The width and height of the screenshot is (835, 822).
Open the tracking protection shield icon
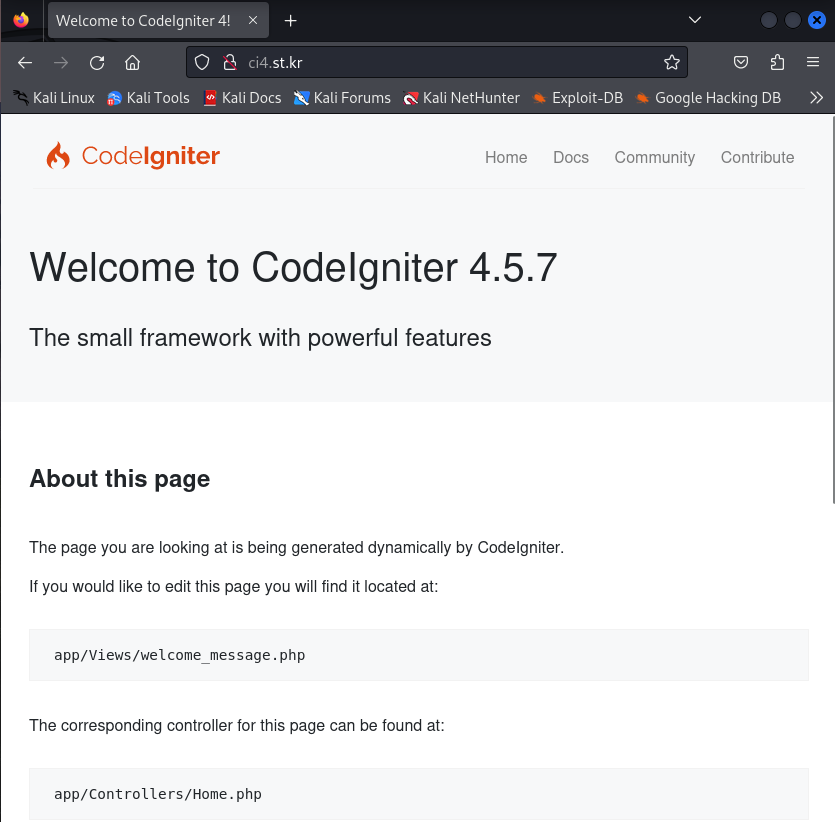coord(202,62)
